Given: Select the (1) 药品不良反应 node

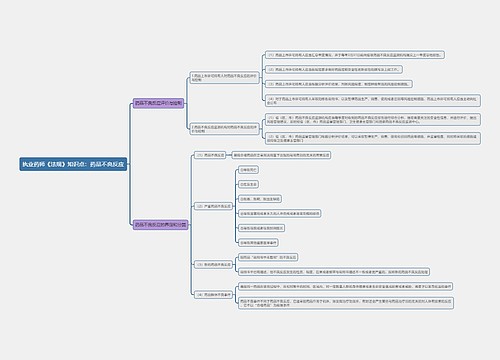Looking at the screenshot, I should (x=210, y=155).
